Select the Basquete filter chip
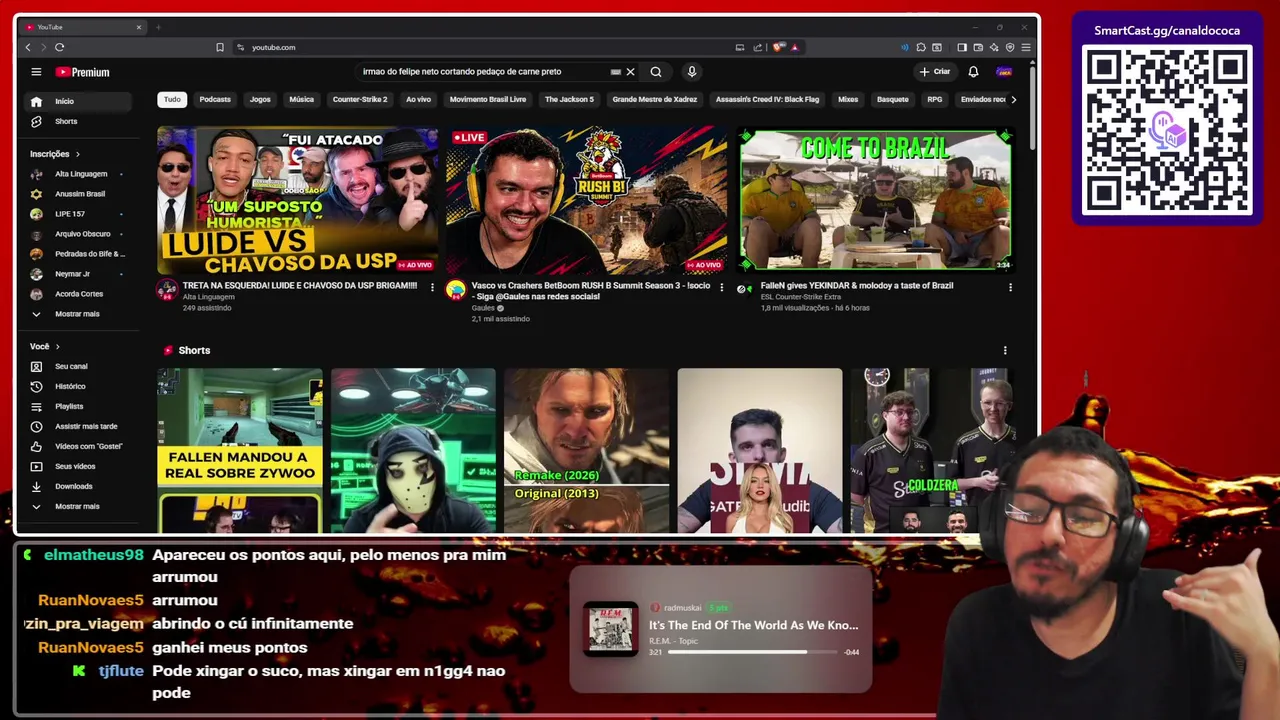 pyautogui.click(x=893, y=99)
